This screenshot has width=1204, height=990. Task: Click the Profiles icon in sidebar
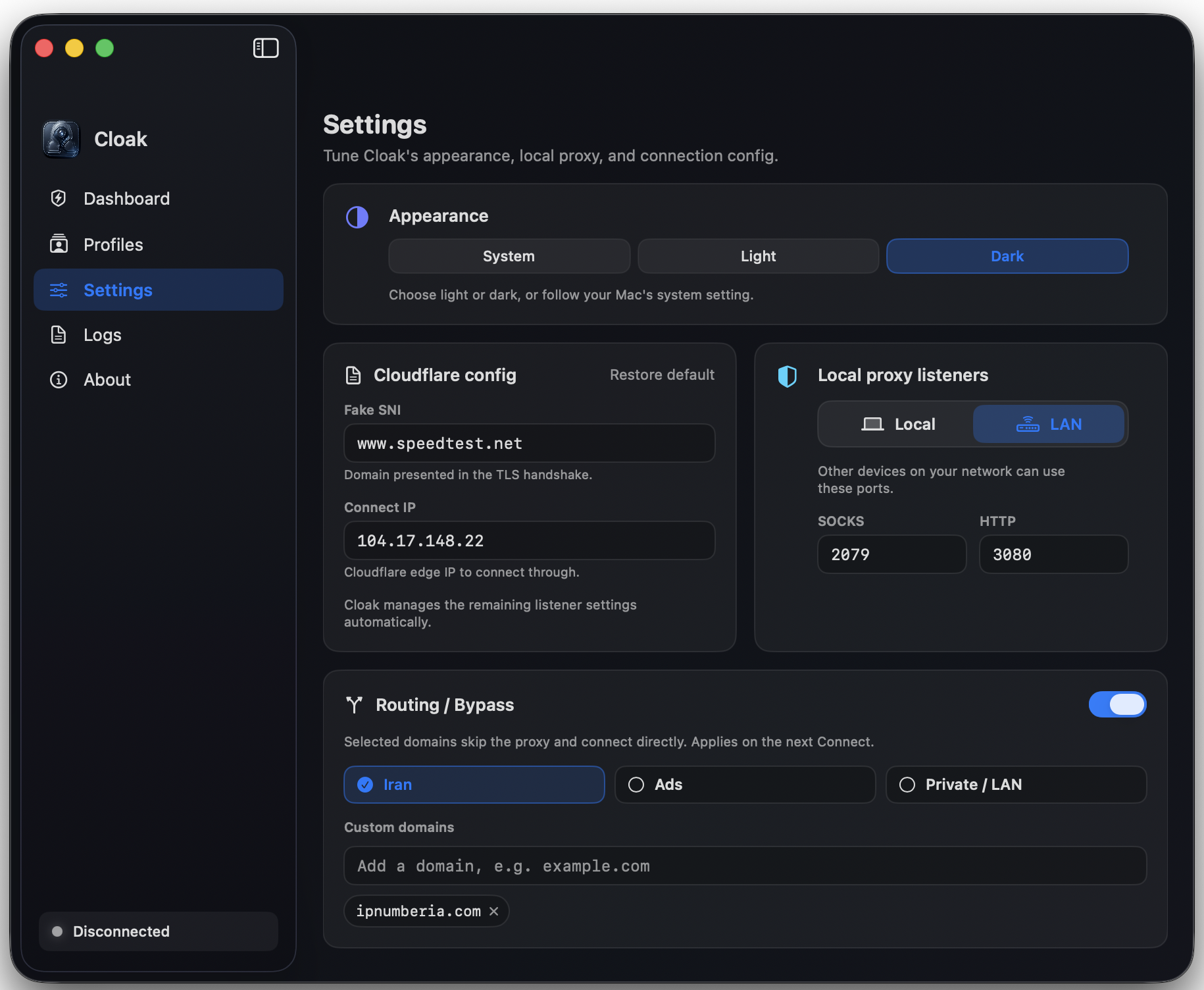click(59, 244)
